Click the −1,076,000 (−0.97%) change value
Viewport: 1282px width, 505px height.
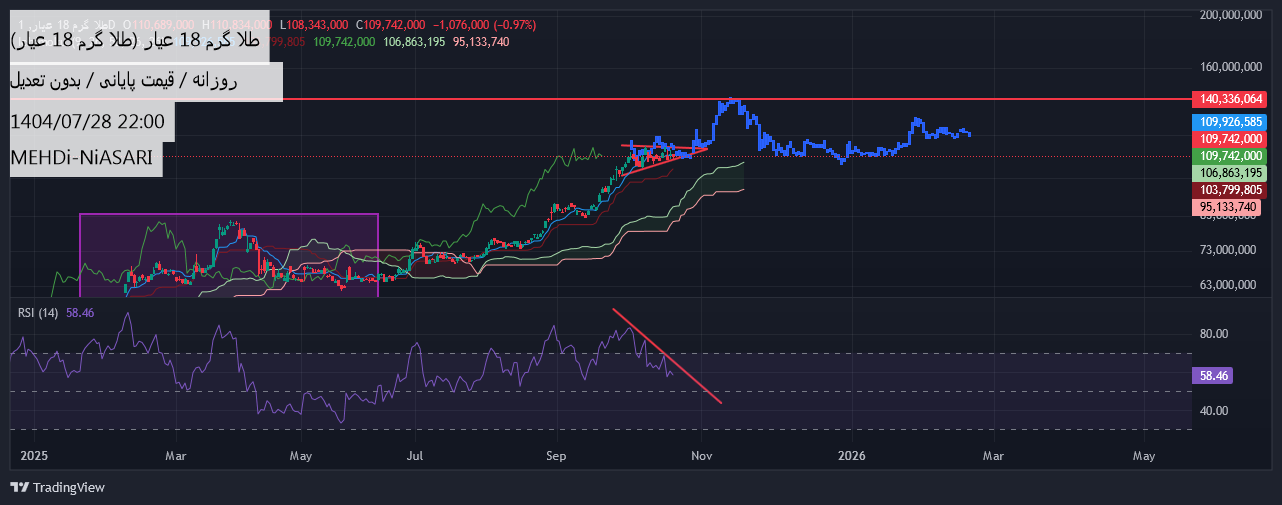click(484, 24)
